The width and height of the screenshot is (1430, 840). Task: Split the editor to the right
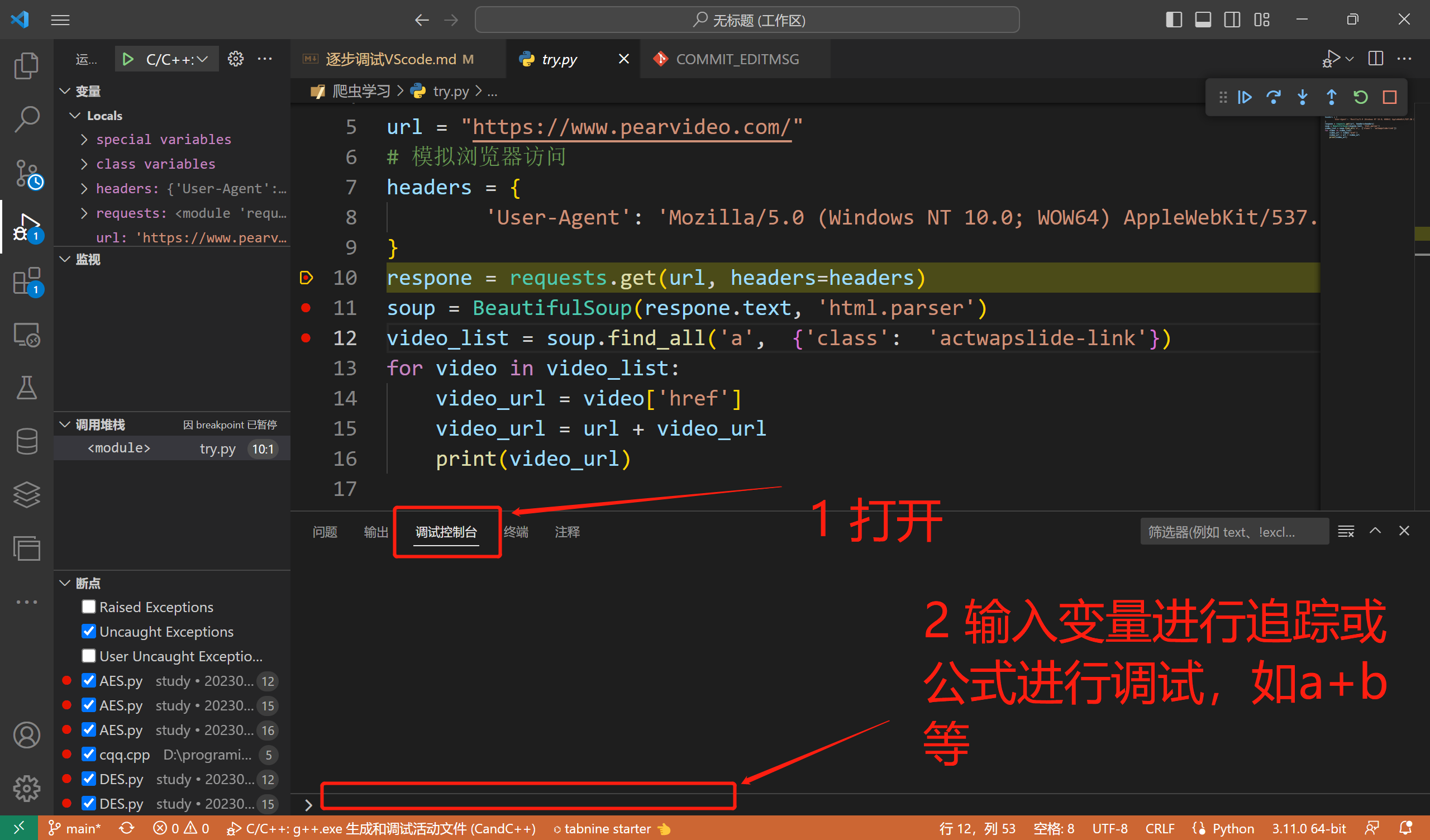click(x=1375, y=59)
